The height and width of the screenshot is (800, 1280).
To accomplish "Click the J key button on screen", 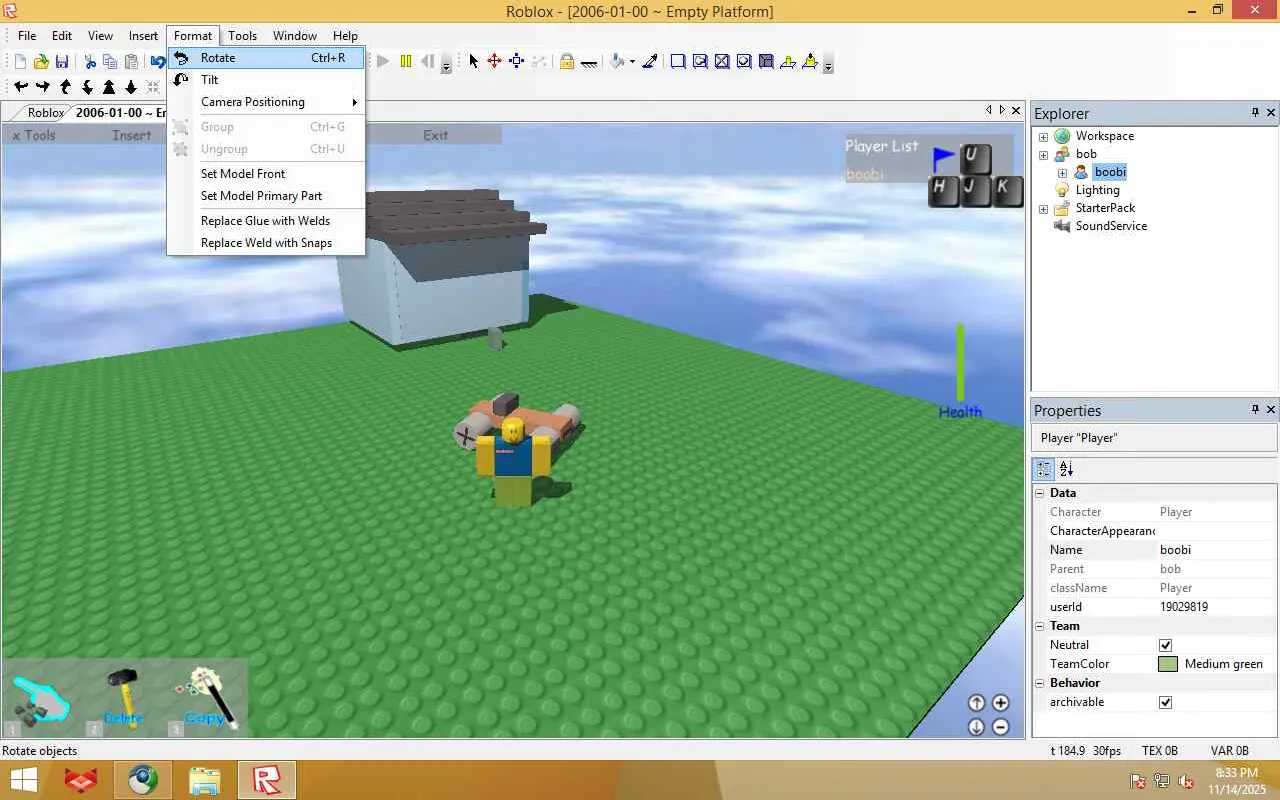I will [976, 191].
